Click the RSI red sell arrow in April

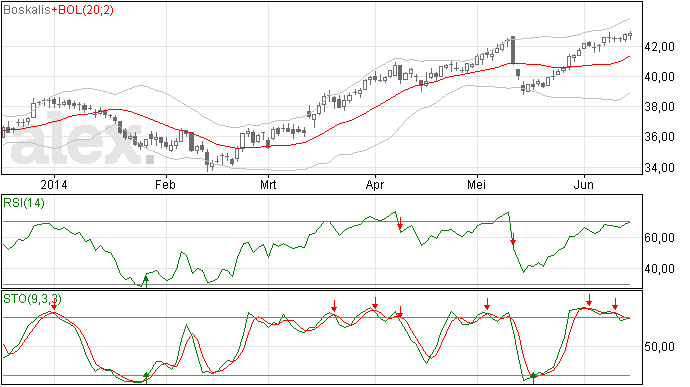(x=400, y=223)
